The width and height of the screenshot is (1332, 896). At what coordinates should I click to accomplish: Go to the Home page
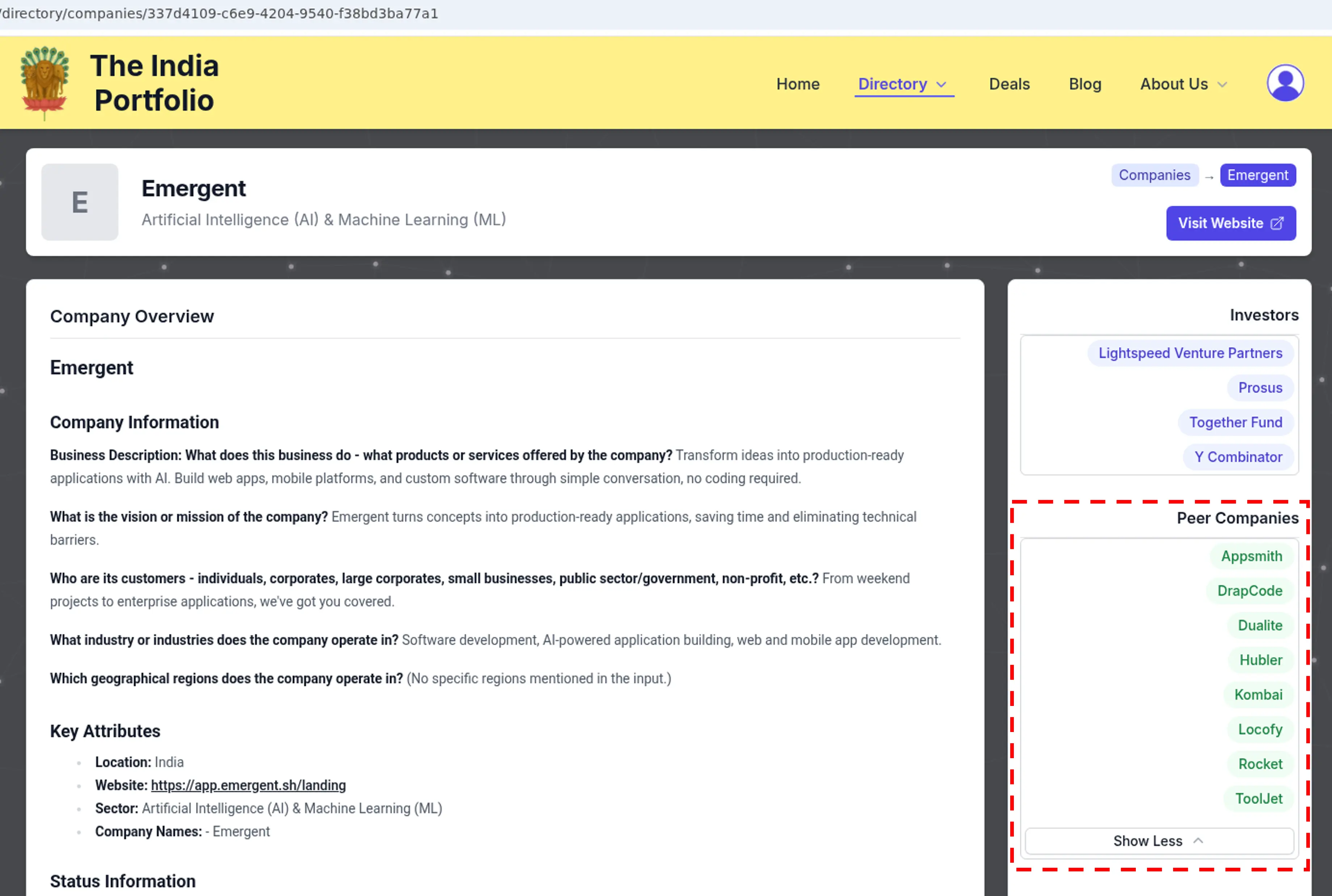pyautogui.click(x=797, y=84)
